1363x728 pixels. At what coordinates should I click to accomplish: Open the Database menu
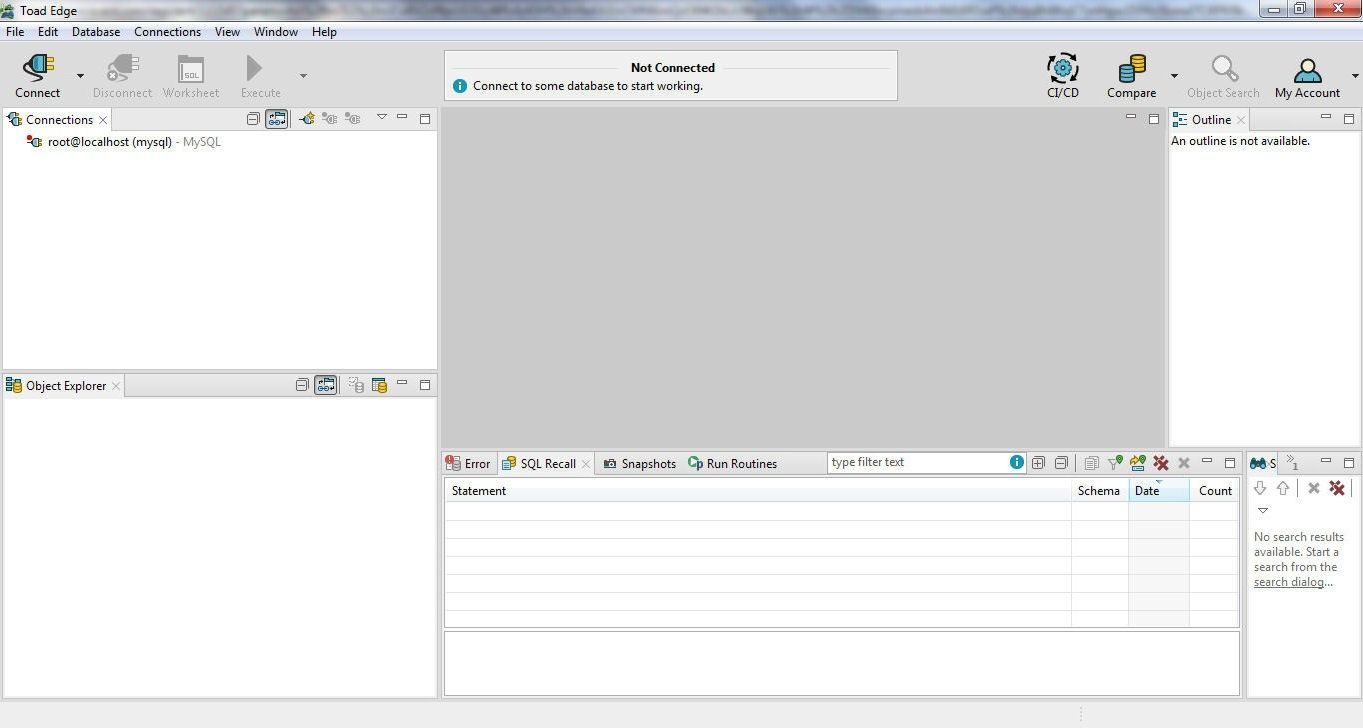96,32
